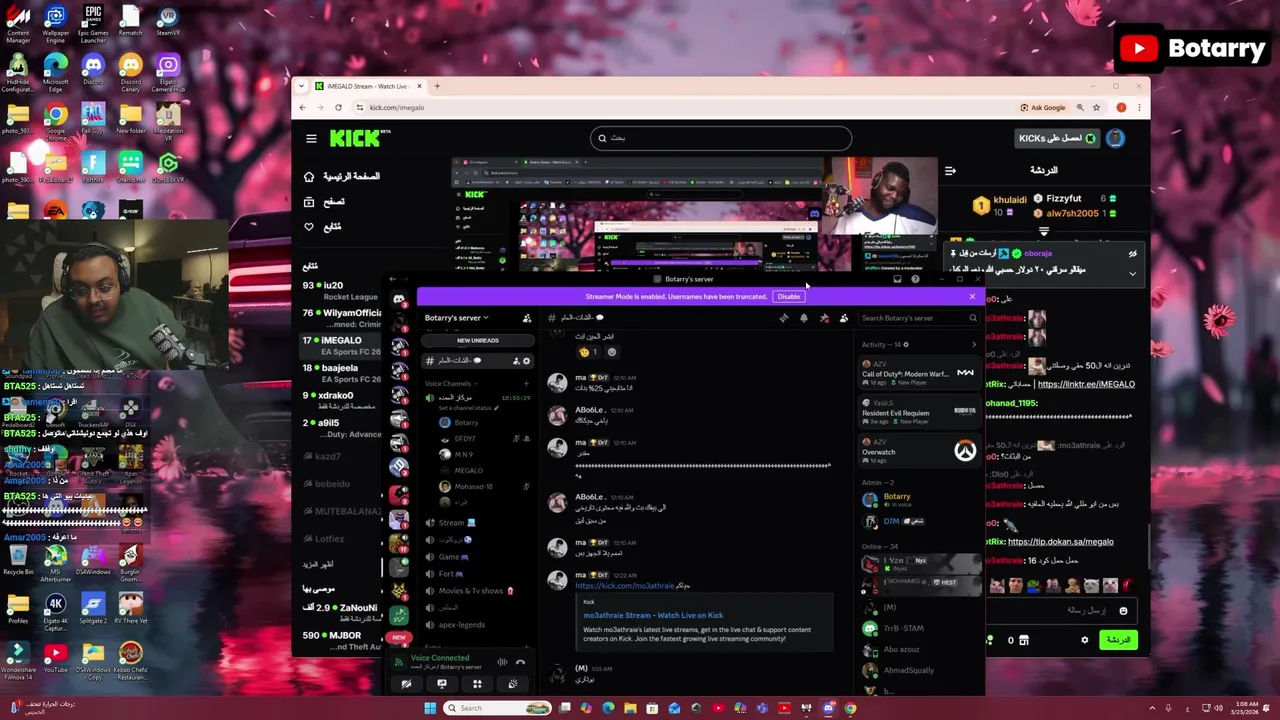Open SteamVR desktop icon
1280x720 pixels.
pos(168,22)
